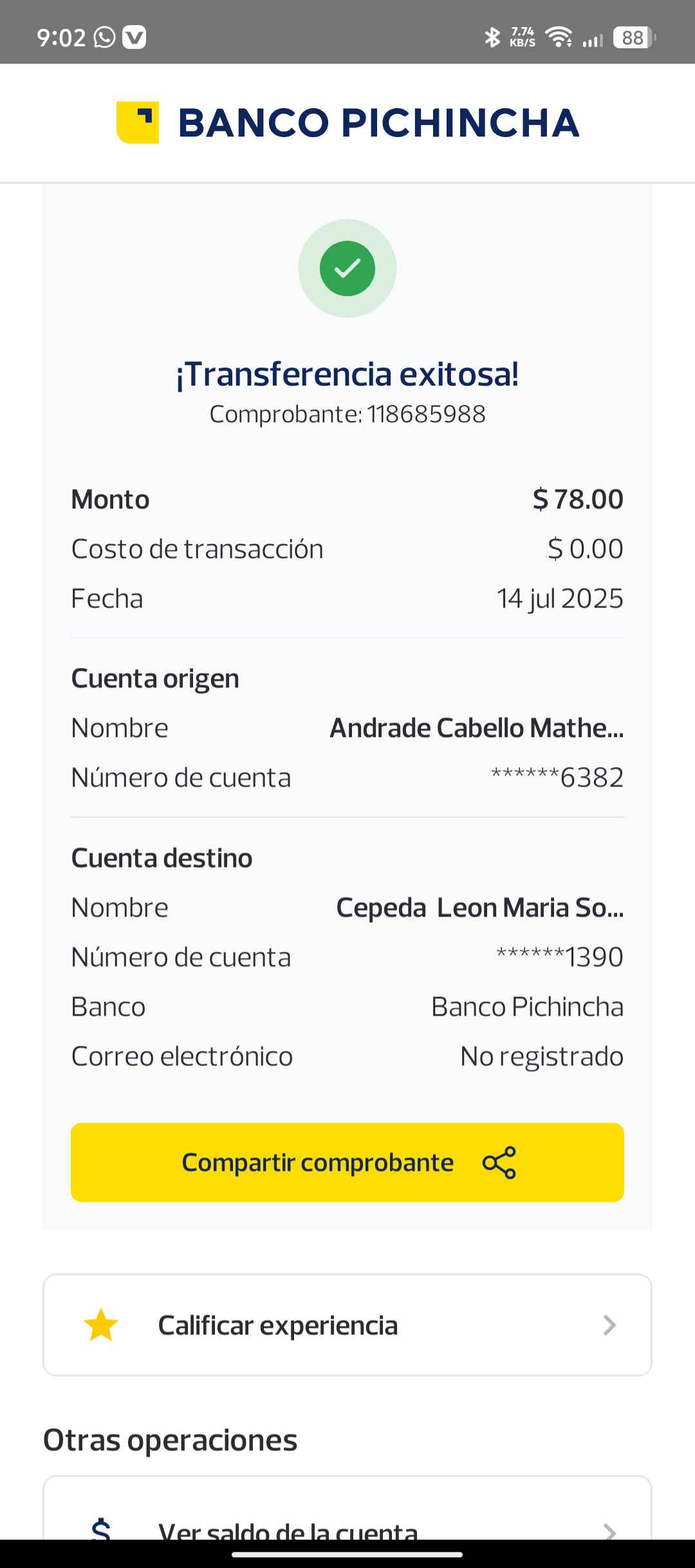Open Ver saldo de la cuenta option
The width and height of the screenshot is (695, 1568).
[x=288, y=1531]
